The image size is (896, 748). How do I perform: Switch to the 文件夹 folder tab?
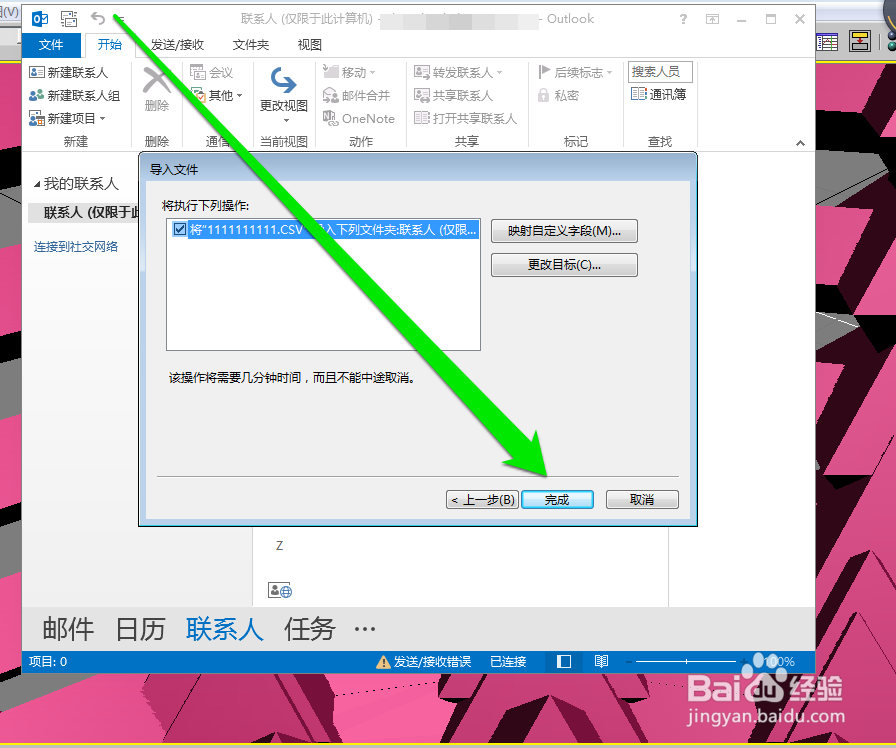(251, 45)
